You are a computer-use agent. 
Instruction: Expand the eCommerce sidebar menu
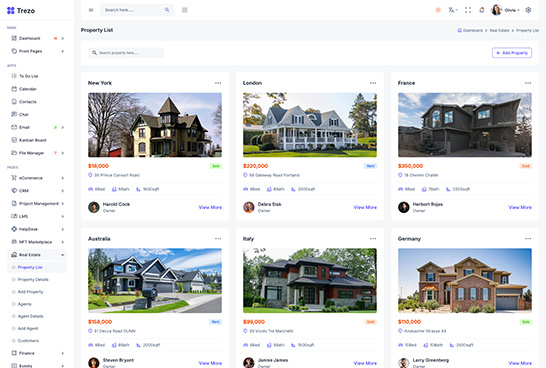point(37,178)
